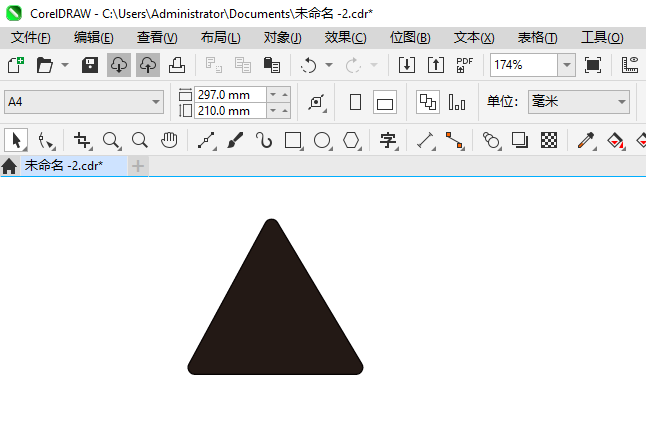This screenshot has height=445, width=646.
Task: Select the Polygon tool
Action: (x=351, y=141)
